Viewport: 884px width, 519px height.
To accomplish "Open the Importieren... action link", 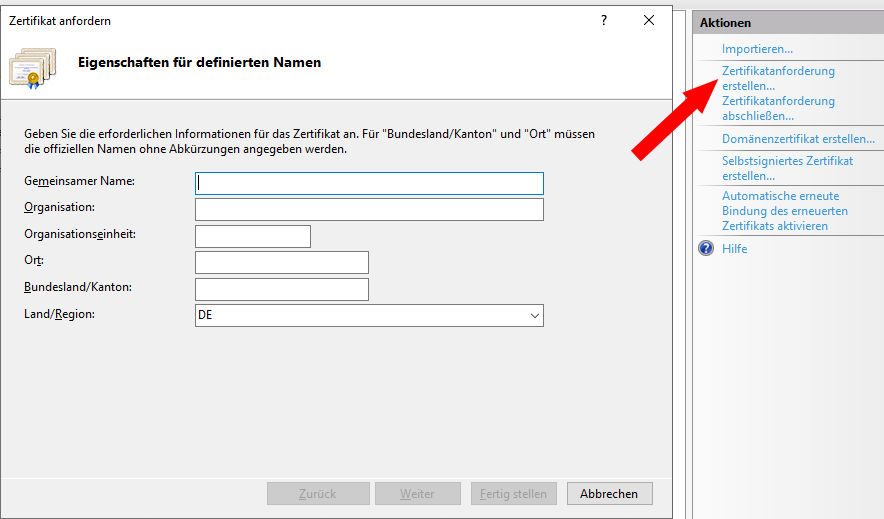I will click(757, 49).
